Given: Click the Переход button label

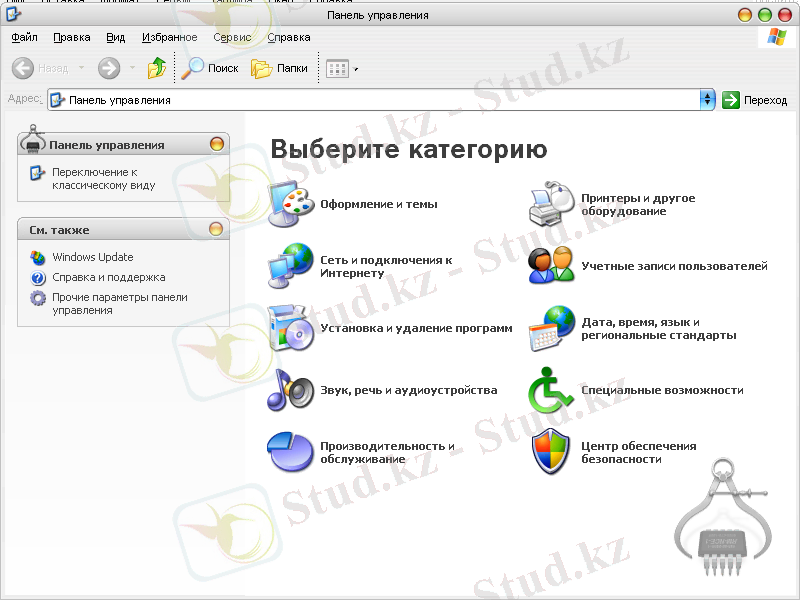Looking at the screenshot, I should coord(765,101).
